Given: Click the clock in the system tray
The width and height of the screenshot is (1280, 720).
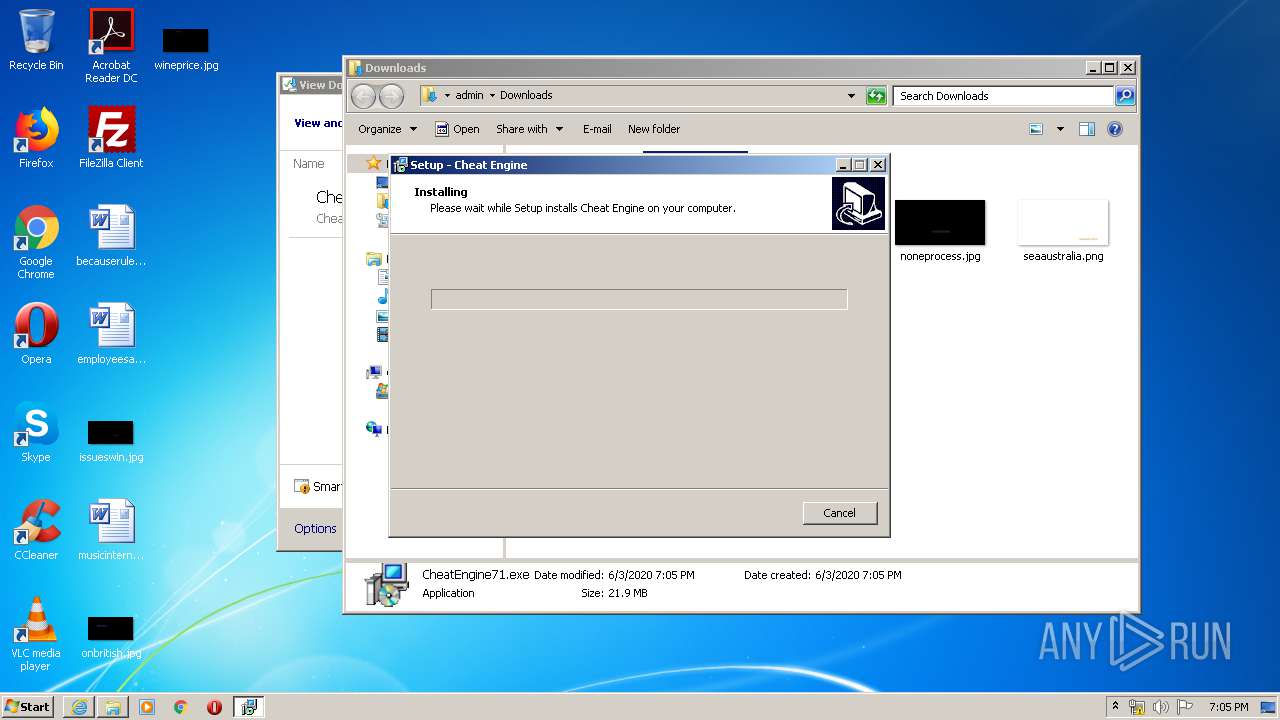Looking at the screenshot, I should (1228, 707).
